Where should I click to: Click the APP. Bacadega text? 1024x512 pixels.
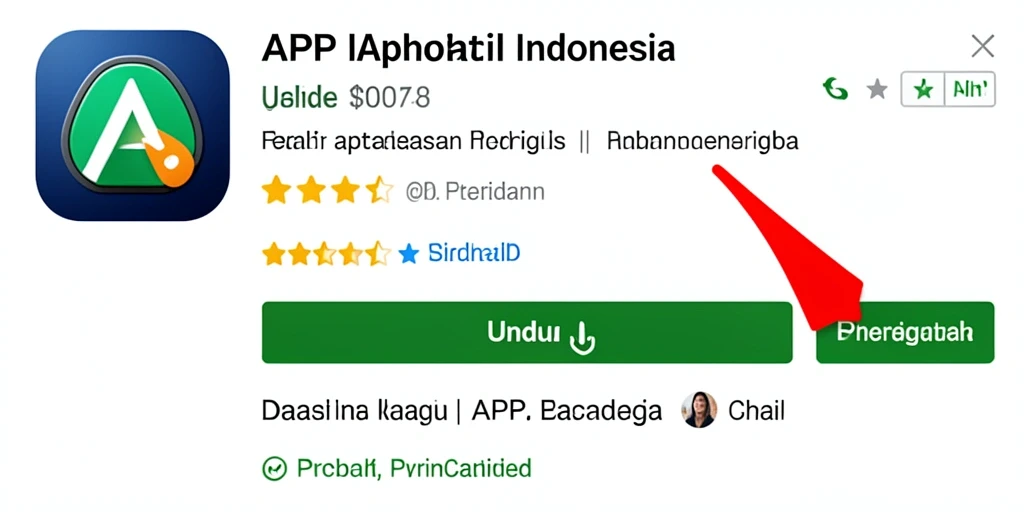pos(566,411)
